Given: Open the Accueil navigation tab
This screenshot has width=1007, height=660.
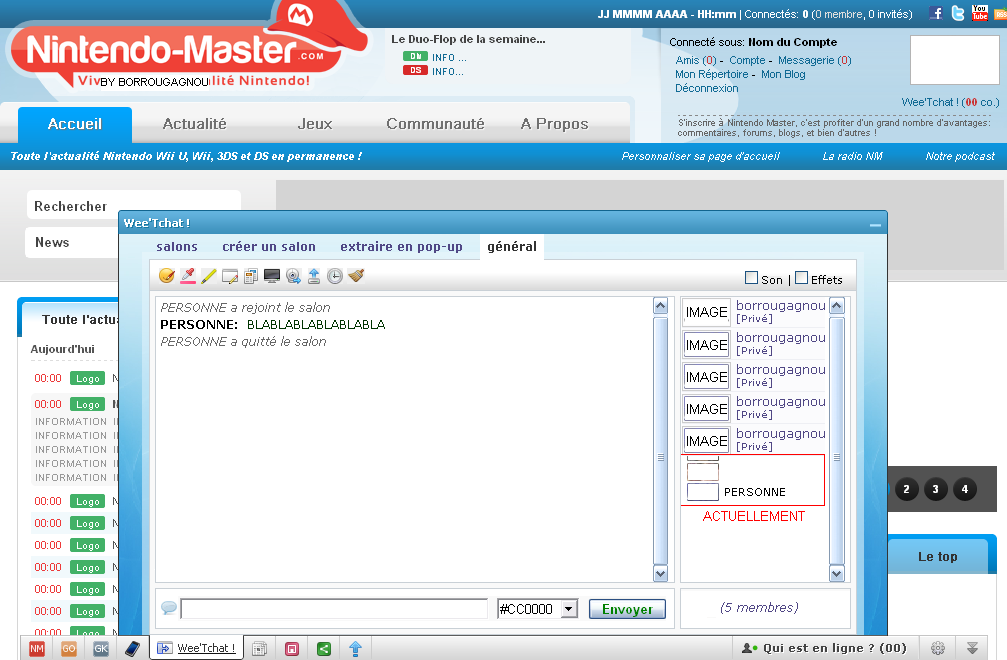Looking at the screenshot, I should pos(74,124).
